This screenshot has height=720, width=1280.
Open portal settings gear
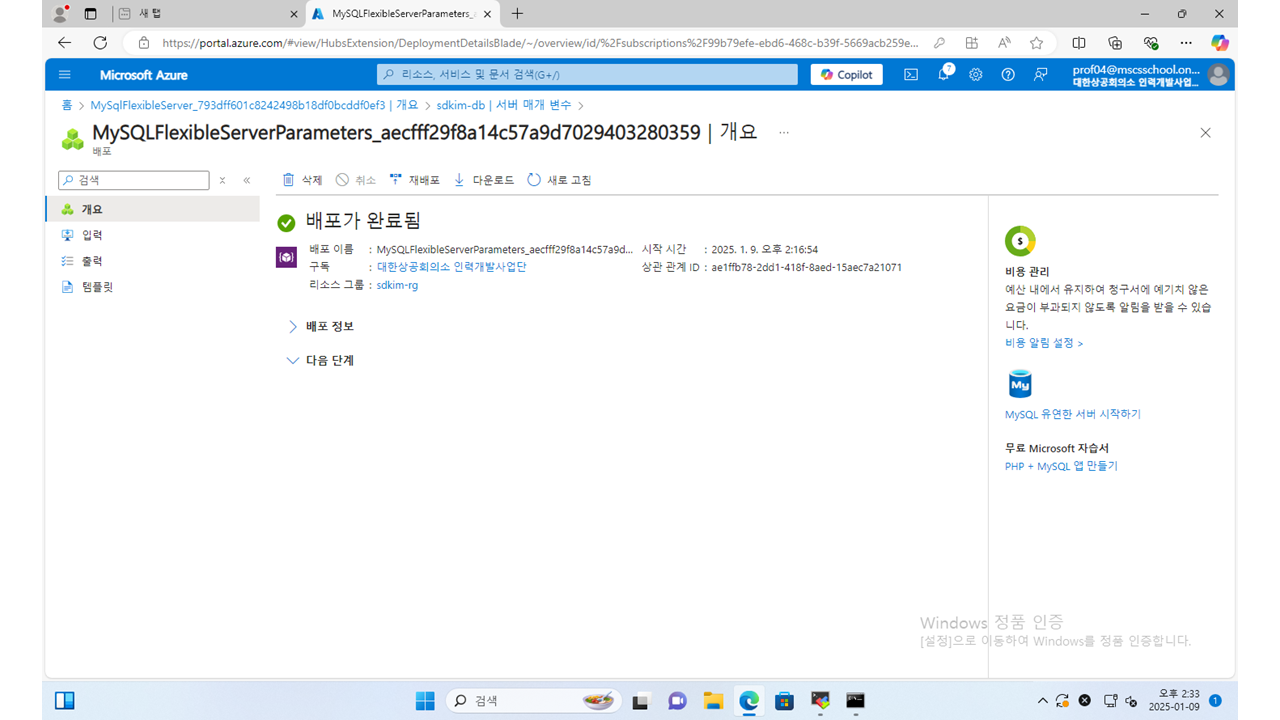(976, 75)
